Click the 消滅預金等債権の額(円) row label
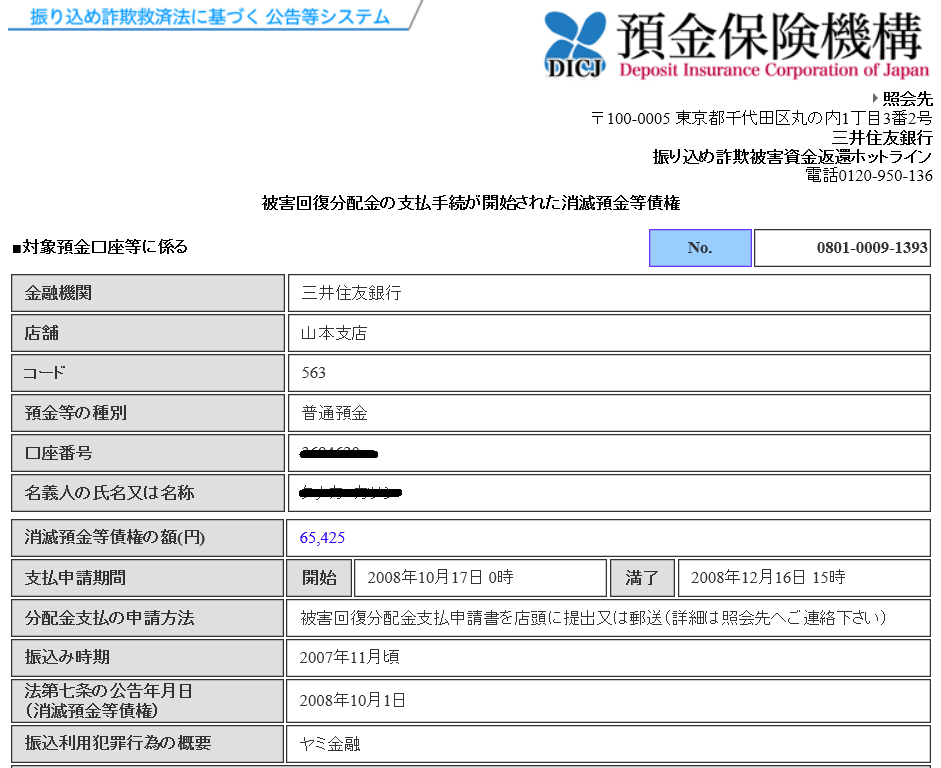The image size is (941, 768). pos(148,538)
